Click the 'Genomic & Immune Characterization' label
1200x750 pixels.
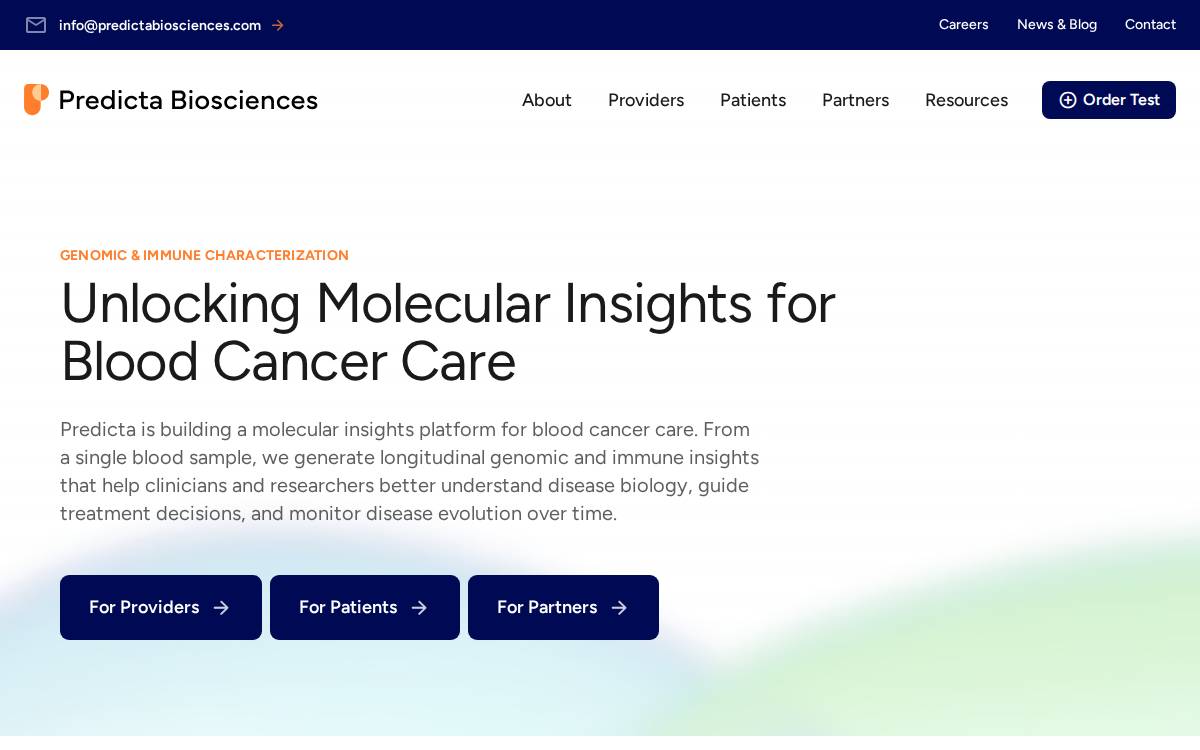(204, 255)
